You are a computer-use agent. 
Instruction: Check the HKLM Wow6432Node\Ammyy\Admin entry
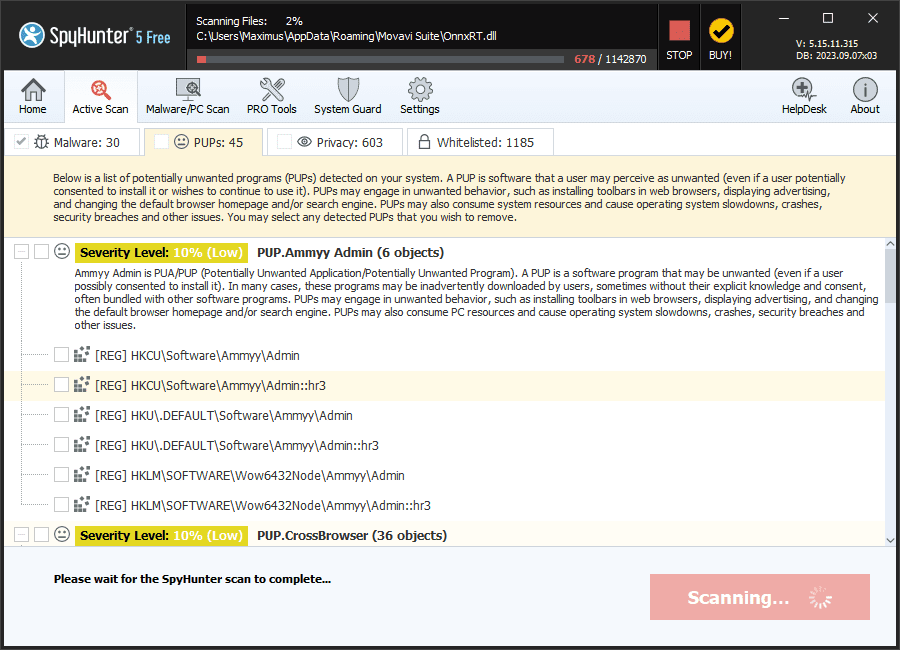61,474
